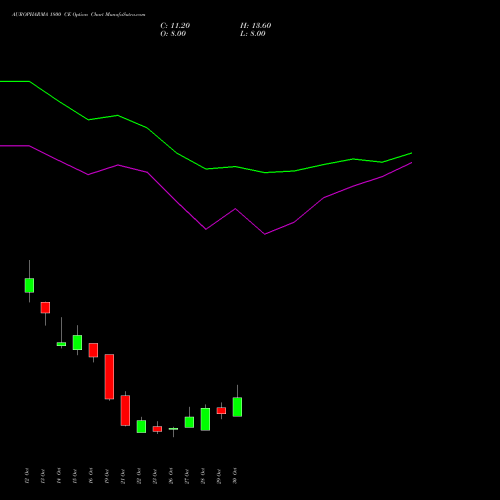Click the 12 Oct date label
Viewport: 500px width, 500px height.
coord(27,476)
